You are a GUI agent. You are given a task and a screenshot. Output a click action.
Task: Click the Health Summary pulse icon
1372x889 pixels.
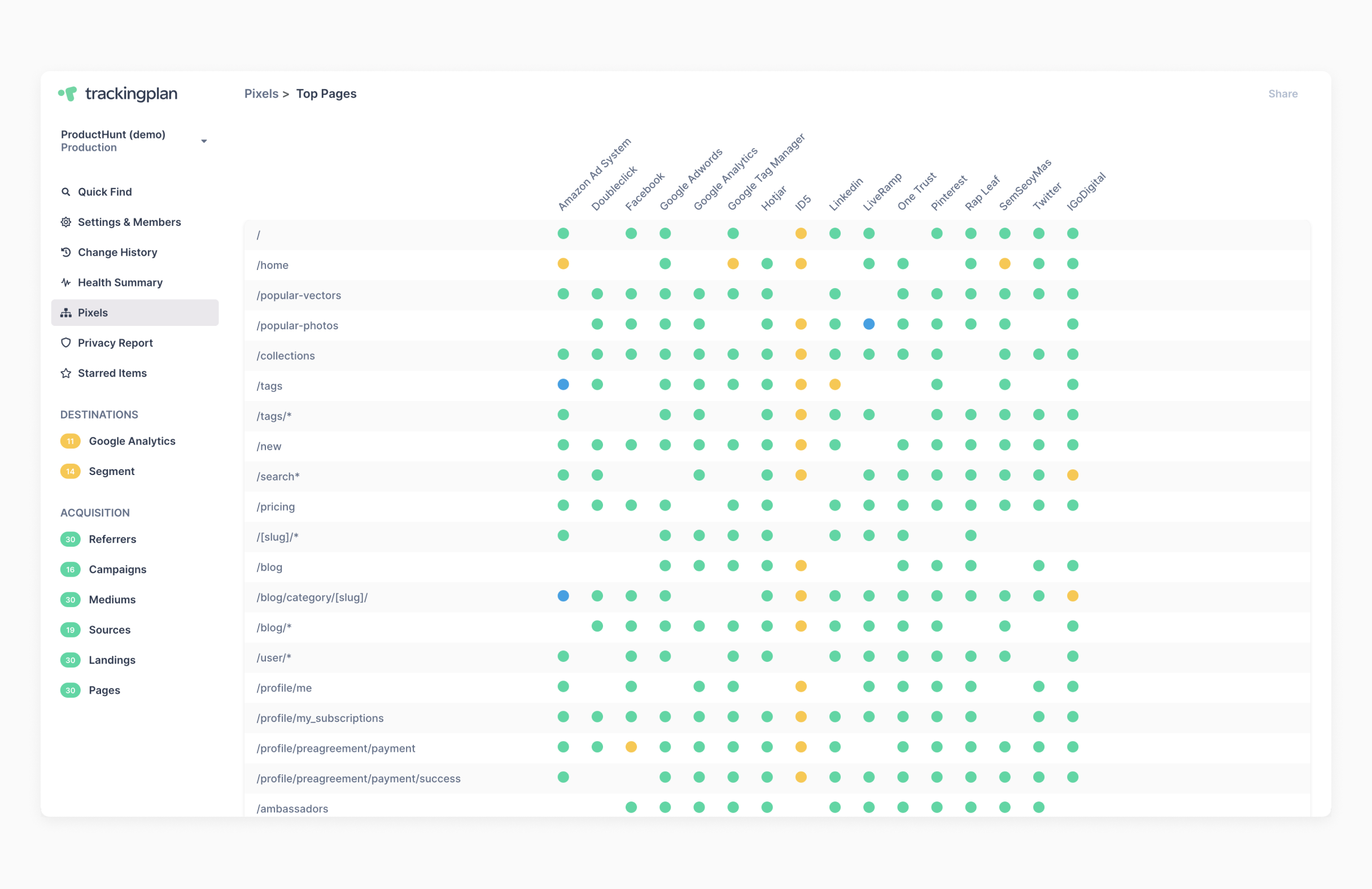pyautogui.click(x=65, y=282)
